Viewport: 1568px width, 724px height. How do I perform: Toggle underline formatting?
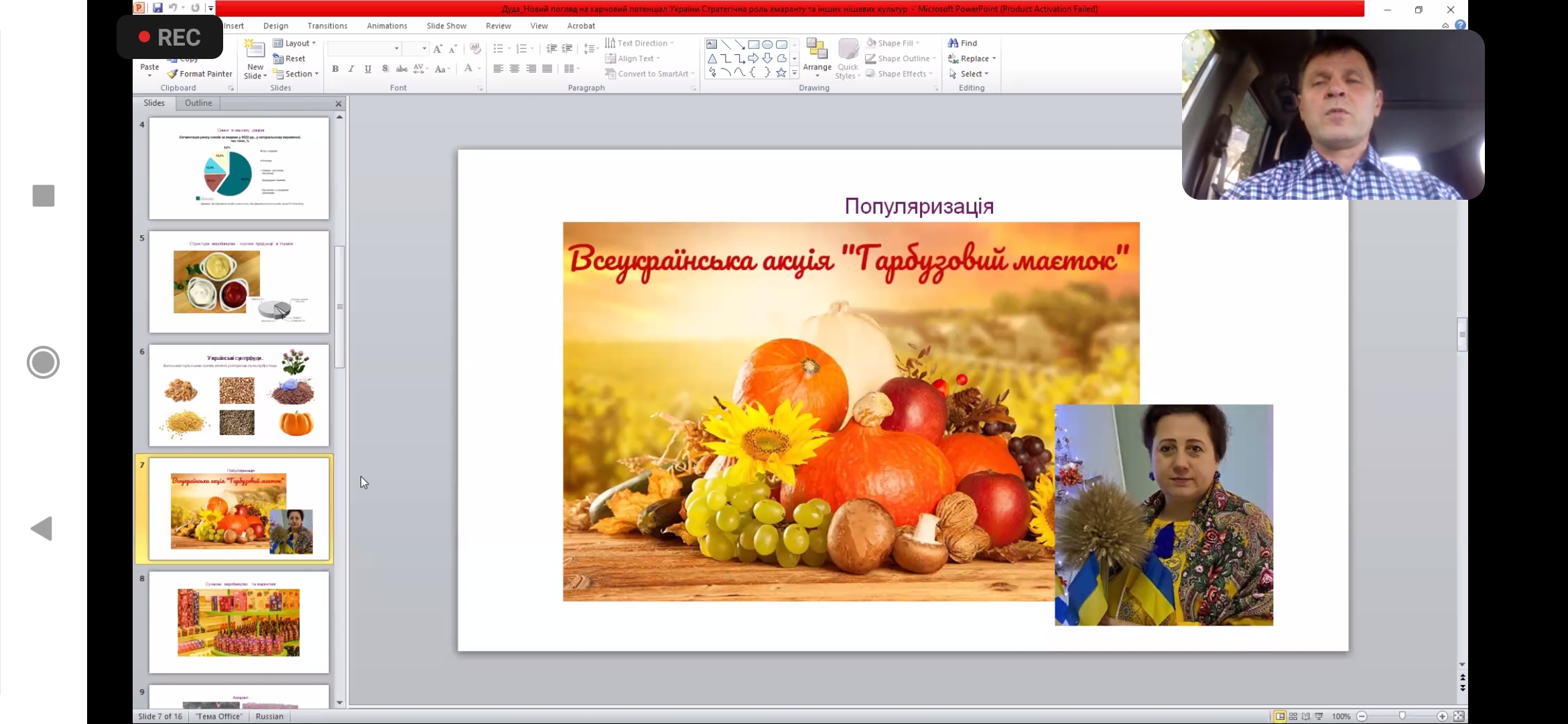pos(368,68)
